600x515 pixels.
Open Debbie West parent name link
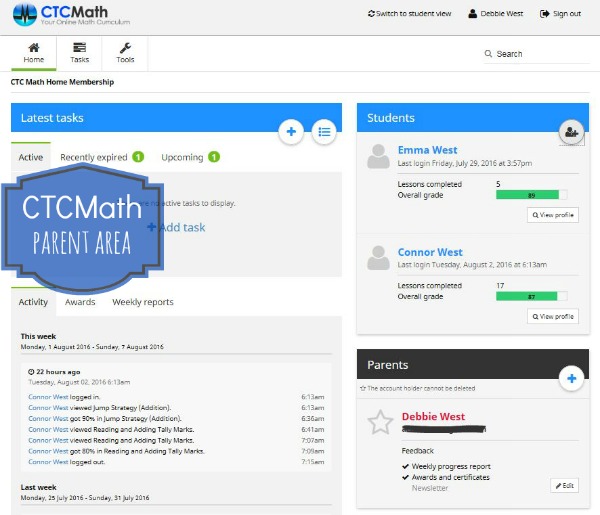pos(433,417)
